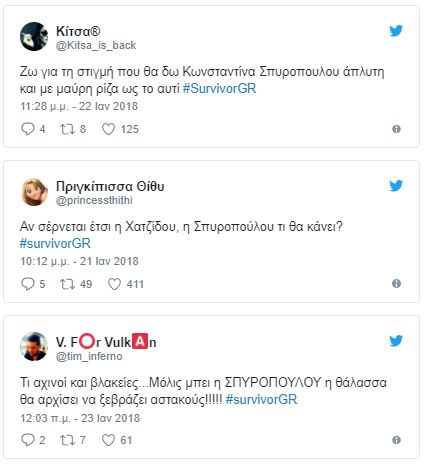
Task: Like the tweet with 411 likes
Action: (114, 284)
